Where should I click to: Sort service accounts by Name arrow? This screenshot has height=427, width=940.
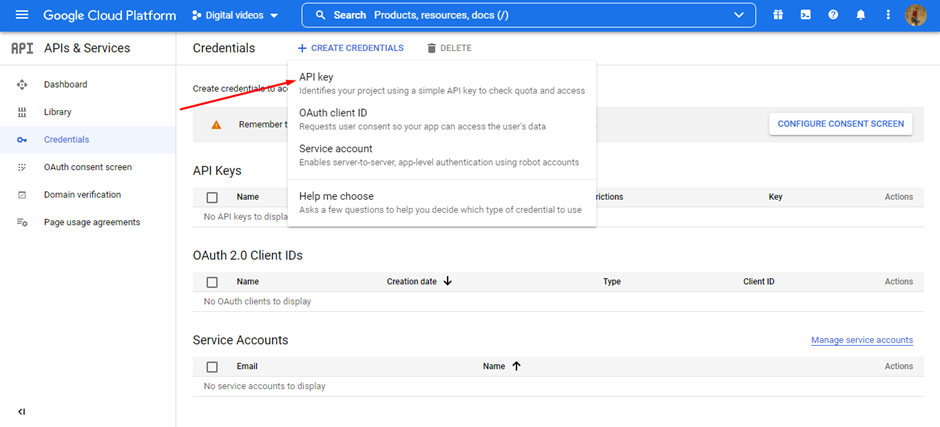pyautogui.click(x=516, y=366)
